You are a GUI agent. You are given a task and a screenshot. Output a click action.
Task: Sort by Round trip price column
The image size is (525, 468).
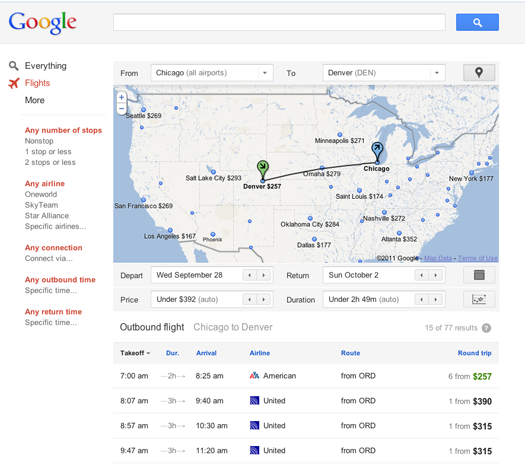point(474,353)
